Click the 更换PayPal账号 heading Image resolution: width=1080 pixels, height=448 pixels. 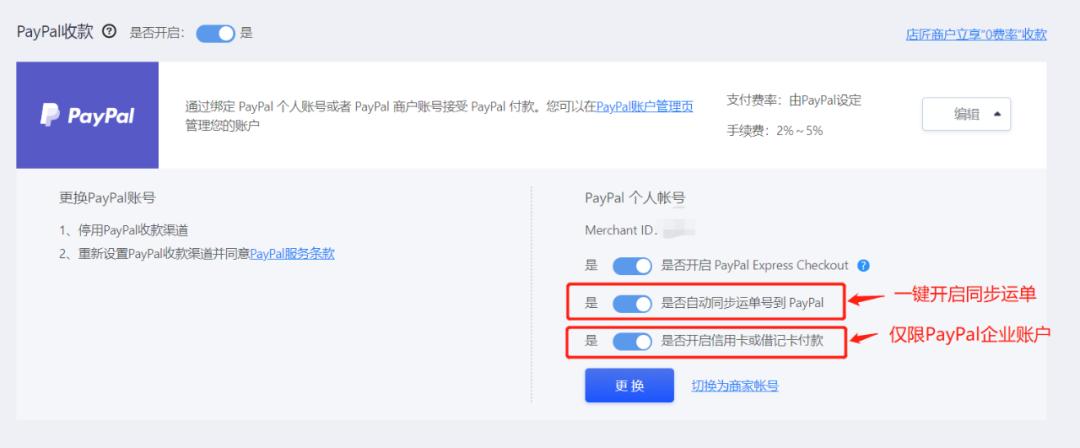tap(107, 198)
